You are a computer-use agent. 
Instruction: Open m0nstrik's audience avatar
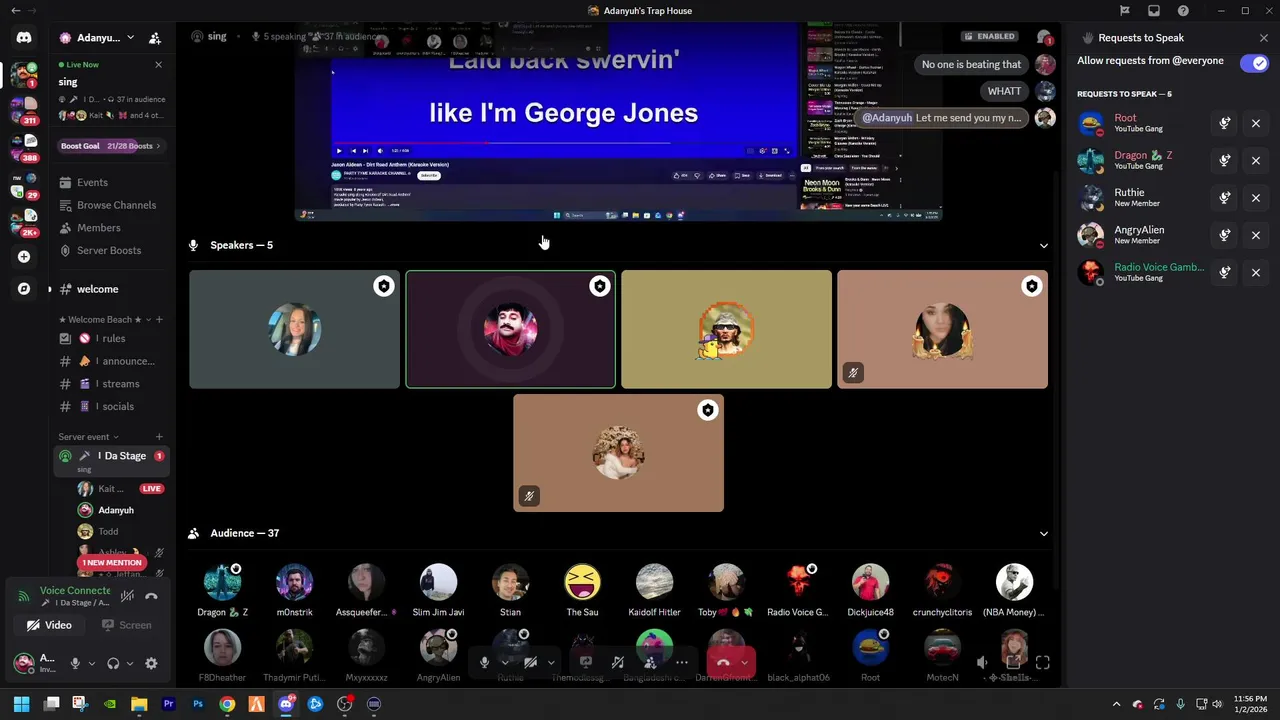pos(294,582)
